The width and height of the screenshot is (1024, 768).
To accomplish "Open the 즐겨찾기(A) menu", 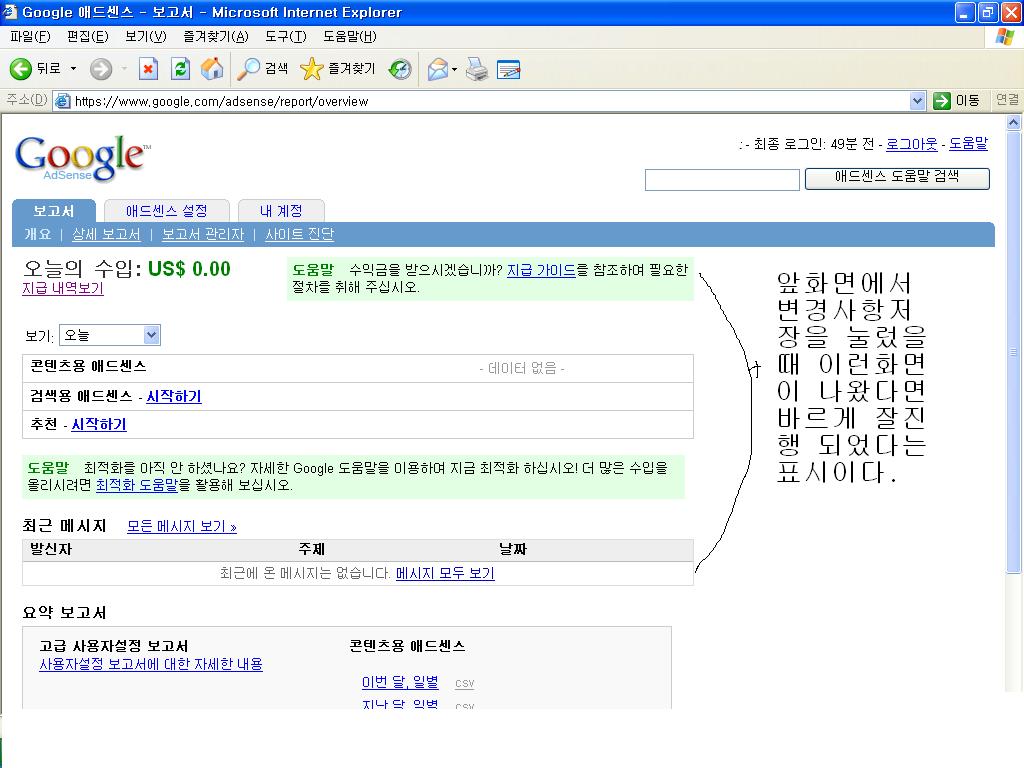I will pos(216,37).
